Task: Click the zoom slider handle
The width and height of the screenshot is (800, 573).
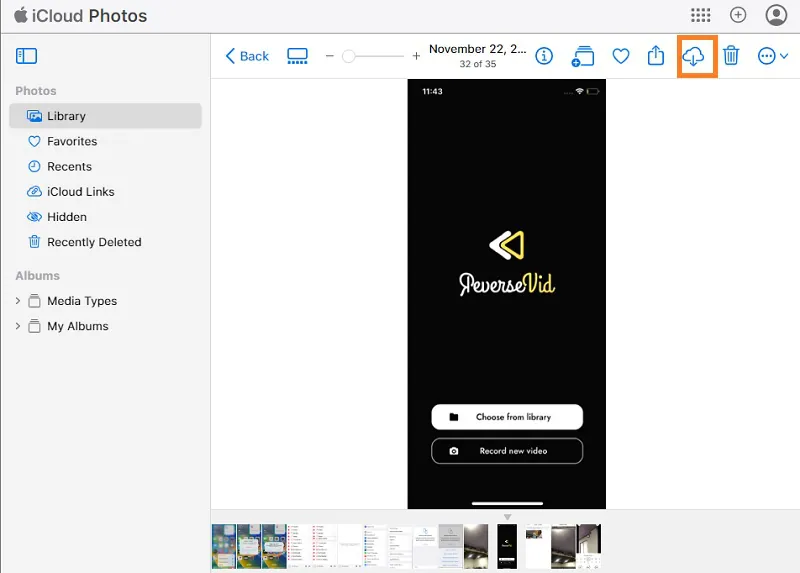Action: click(348, 56)
